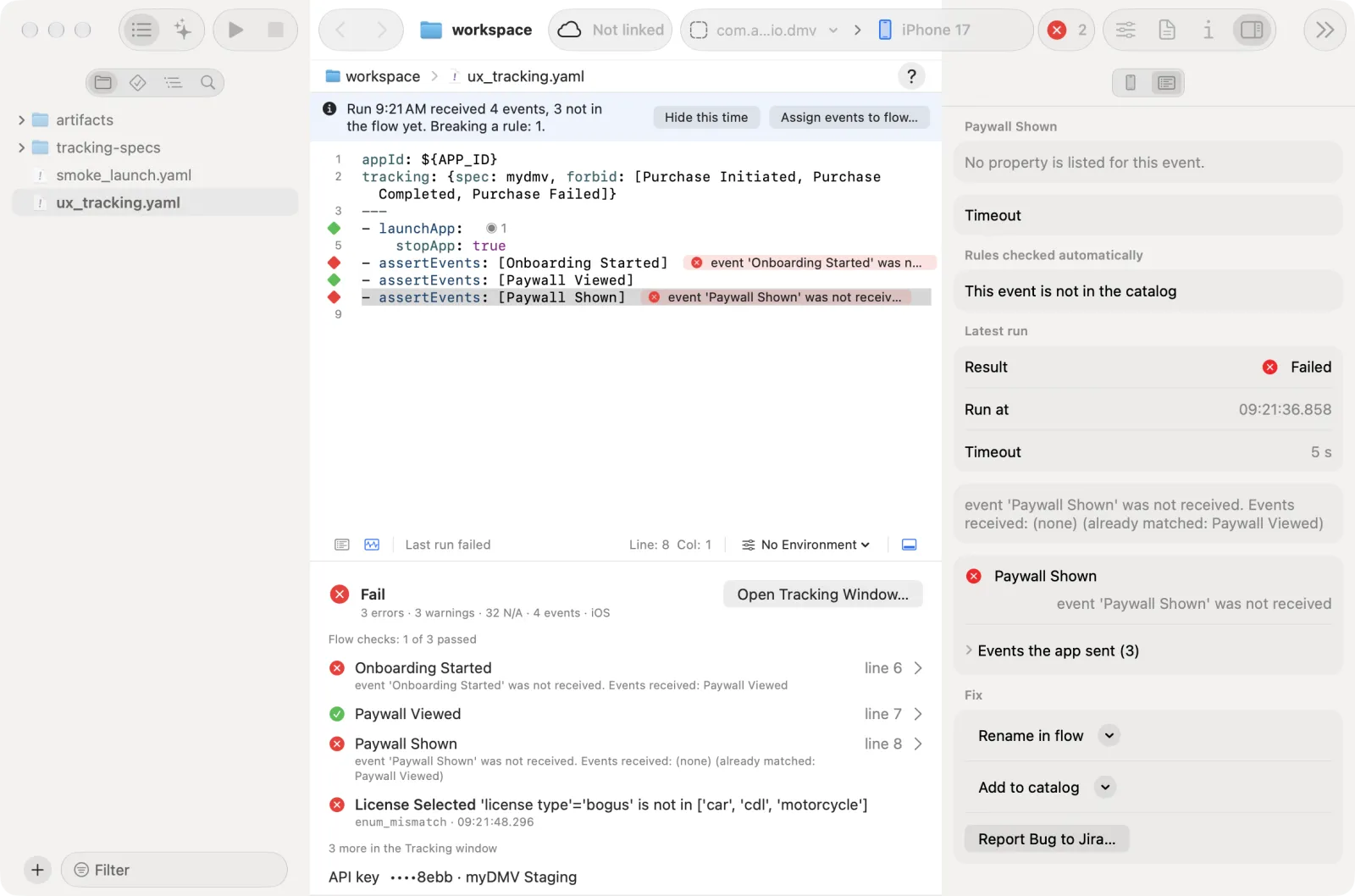
Task: Open the help question mark button
Action: pos(911,76)
